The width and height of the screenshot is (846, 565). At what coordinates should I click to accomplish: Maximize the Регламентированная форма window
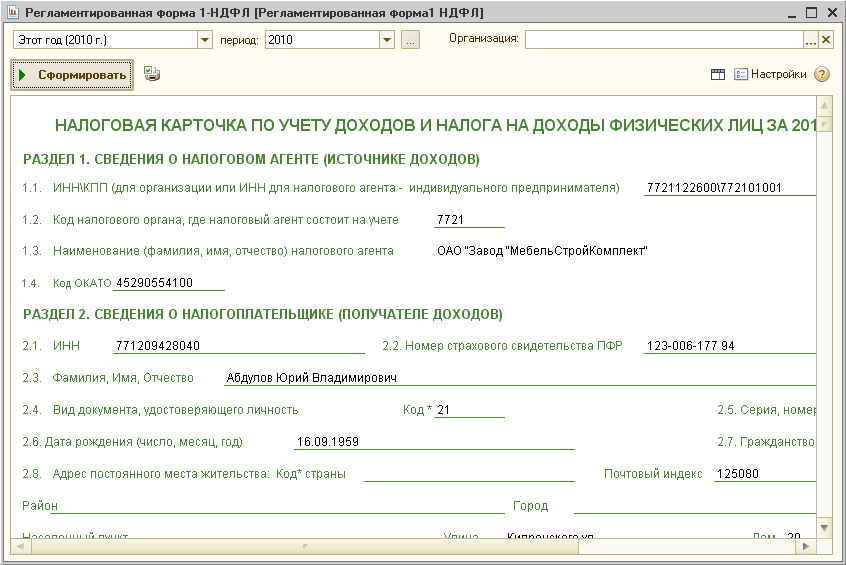point(811,12)
